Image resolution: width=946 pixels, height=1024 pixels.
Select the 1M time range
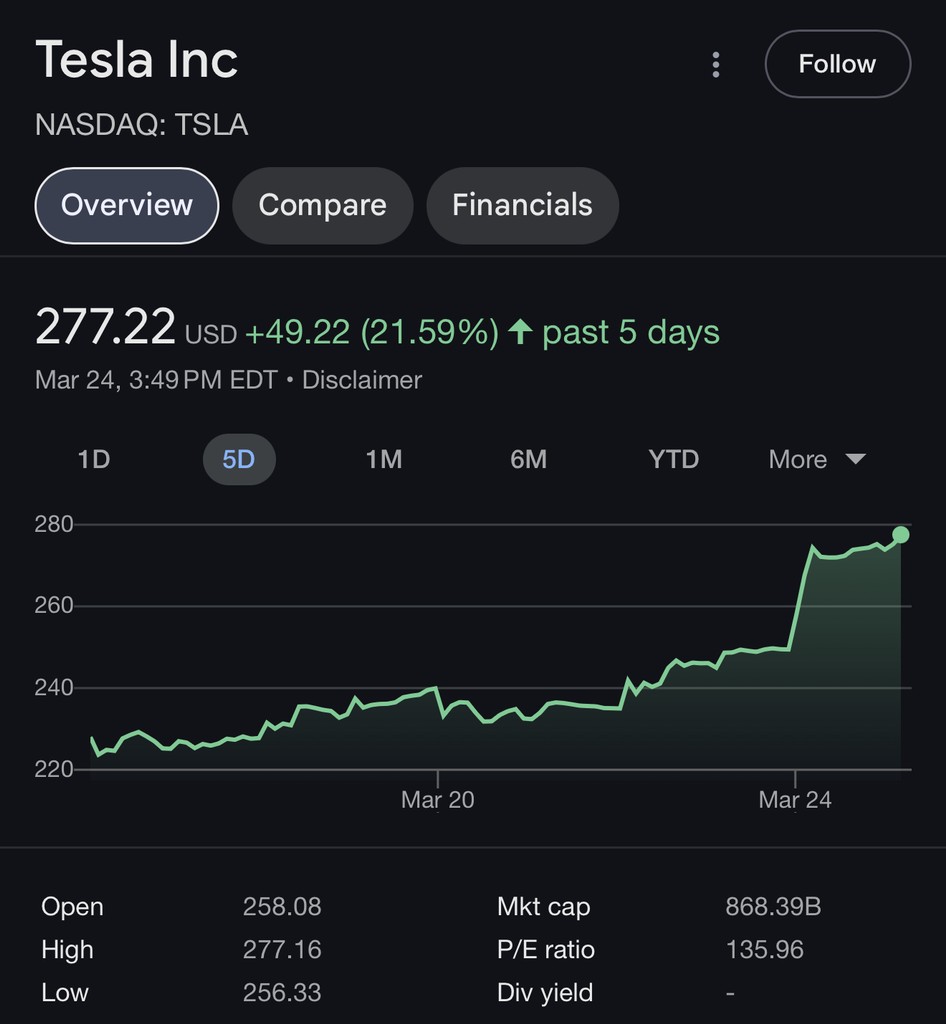pyautogui.click(x=384, y=460)
